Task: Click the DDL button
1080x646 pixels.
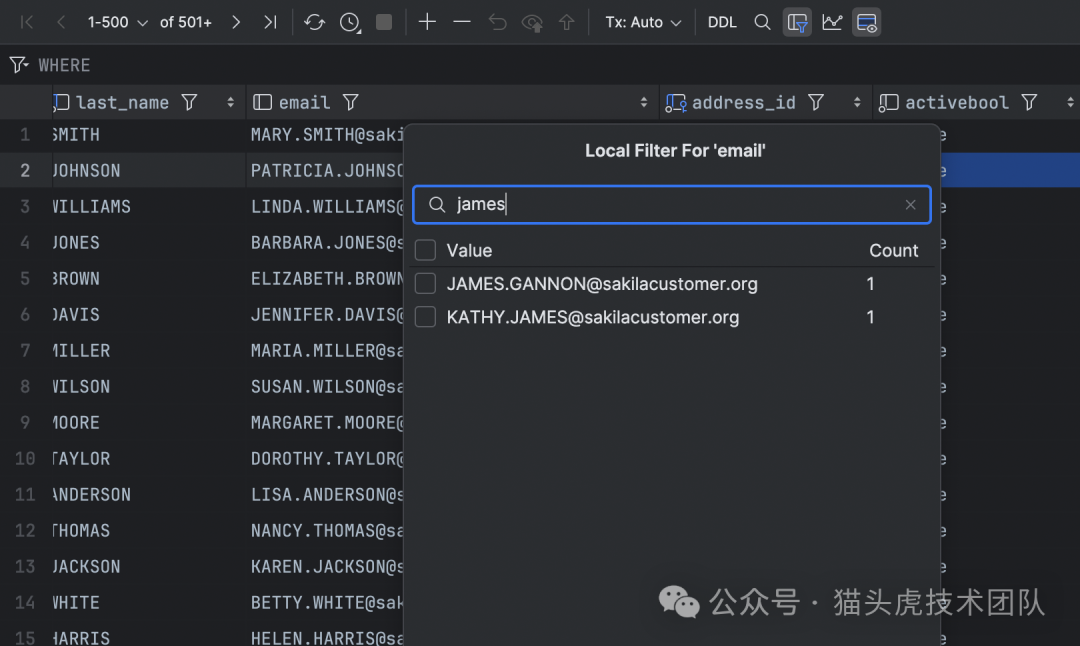Action: click(x=722, y=22)
